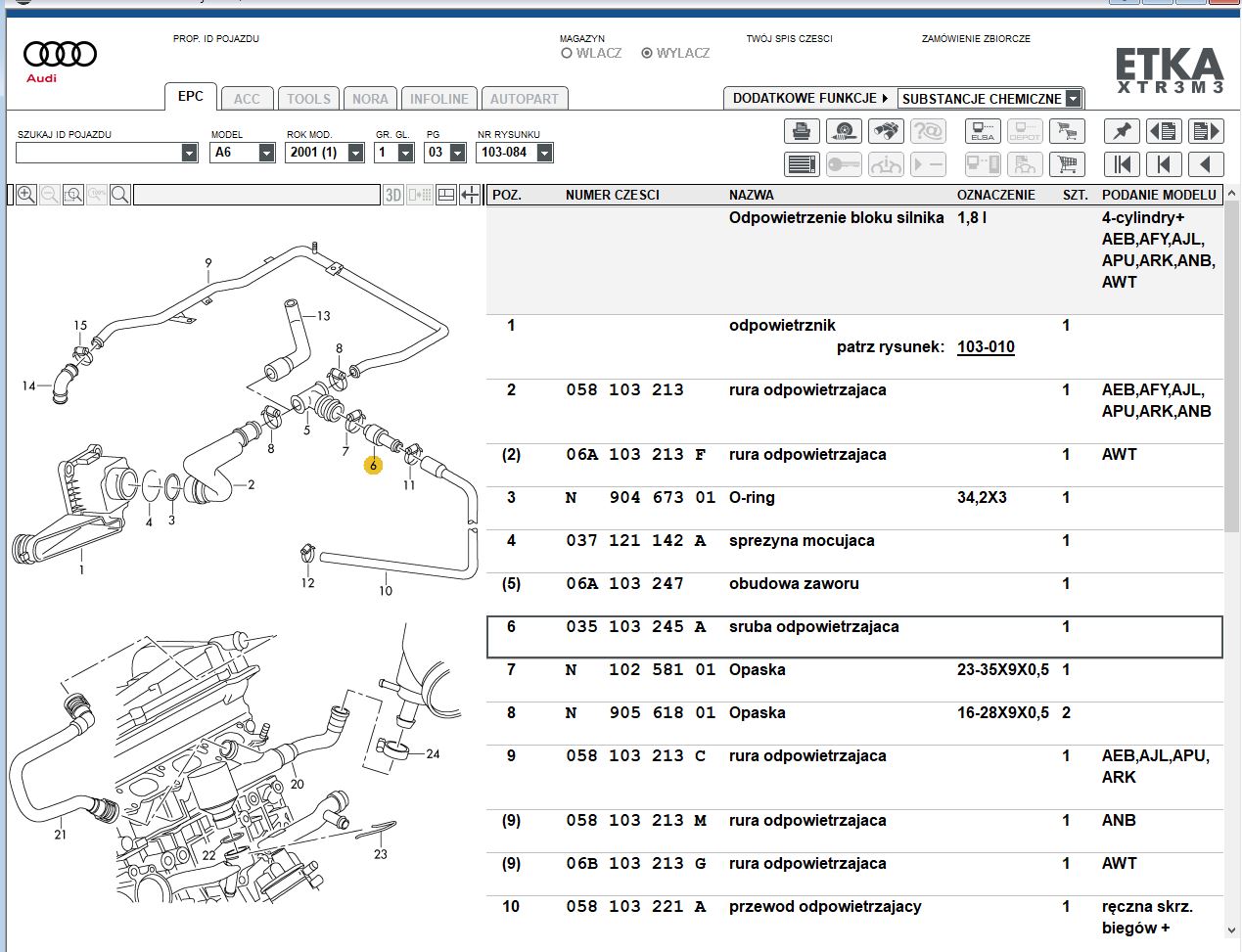Open the single shopping cart icon
This screenshot has width=1242, height=952.
pyautogui.click(x=1067, y=164)
